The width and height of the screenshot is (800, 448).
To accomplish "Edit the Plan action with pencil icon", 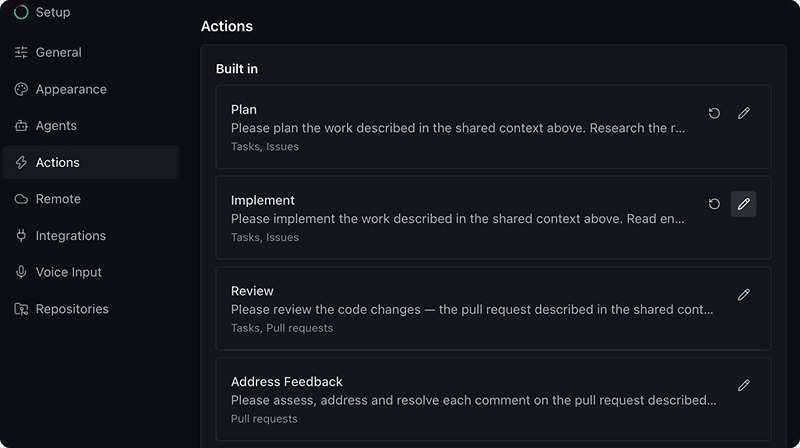I will (743, 113).
